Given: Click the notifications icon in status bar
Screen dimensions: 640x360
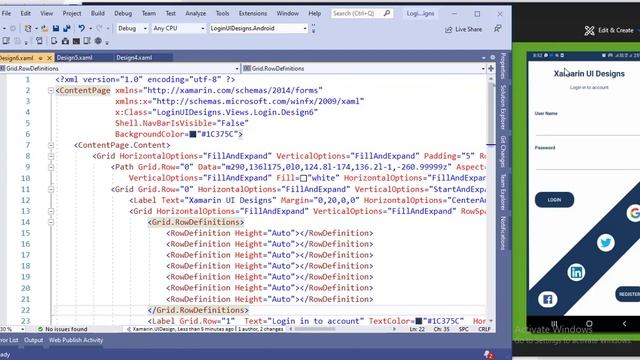Looking at the screenshot, I should tap(488, 354).
